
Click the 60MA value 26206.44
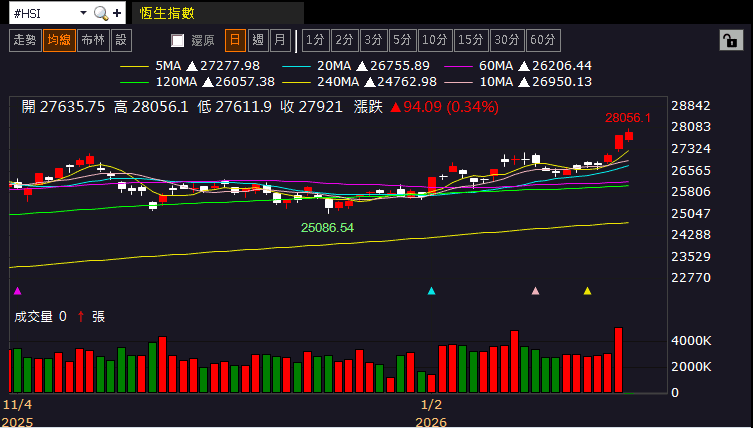562,66
